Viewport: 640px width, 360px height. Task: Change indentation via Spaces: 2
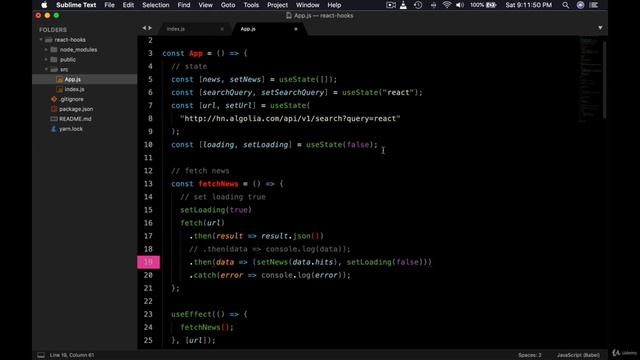[x=530, y=355]
